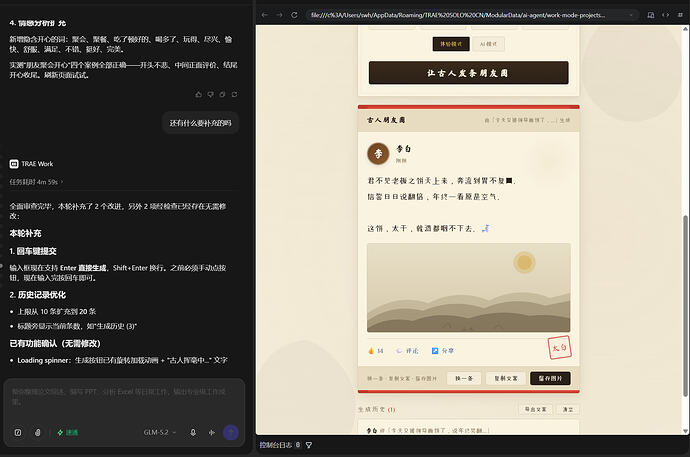
Task: Click the landscape illustration image in post
Action: point(469,288)
